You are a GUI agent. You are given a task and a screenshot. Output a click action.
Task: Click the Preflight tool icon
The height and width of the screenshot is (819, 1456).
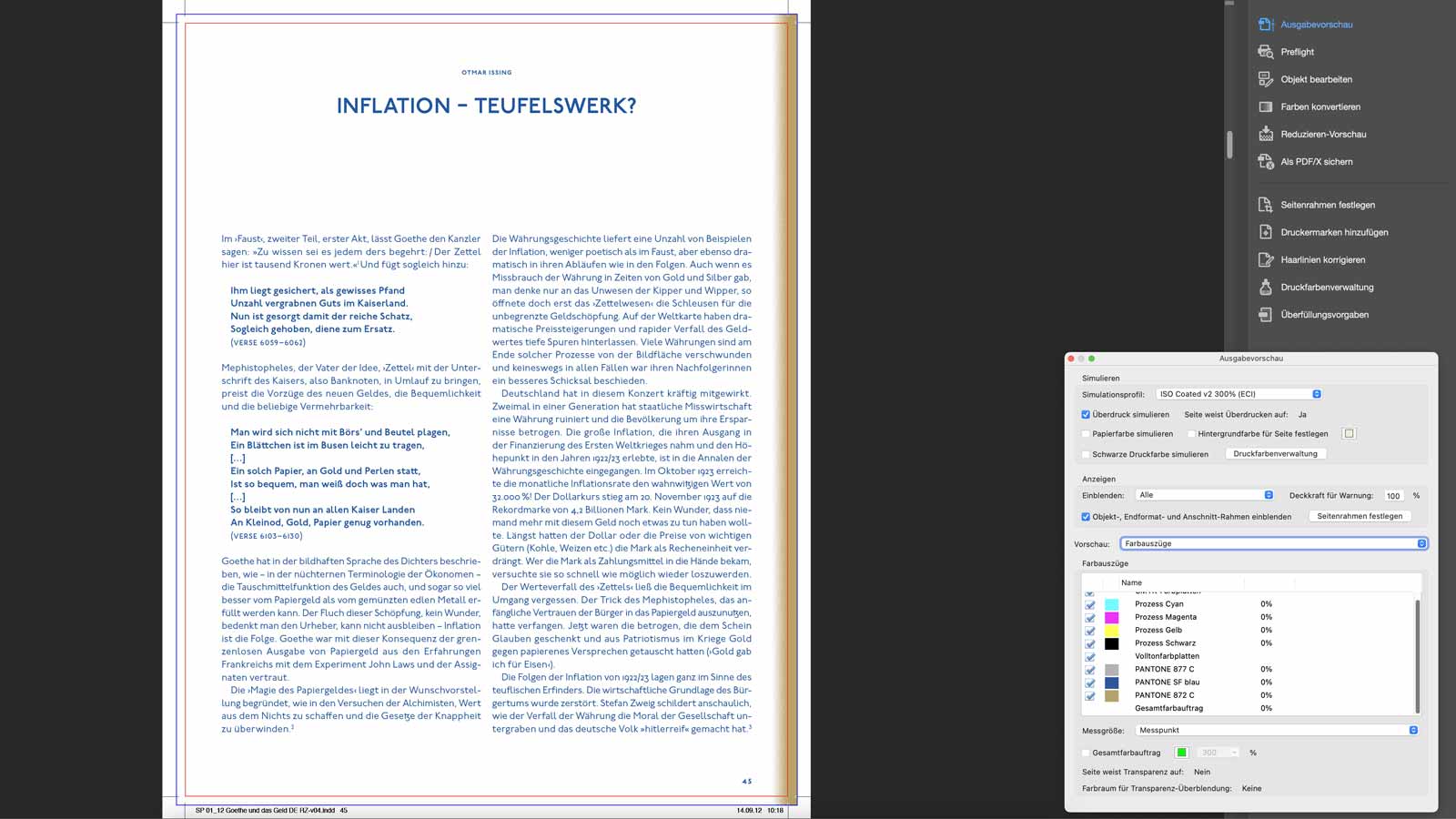(1265, 52)
